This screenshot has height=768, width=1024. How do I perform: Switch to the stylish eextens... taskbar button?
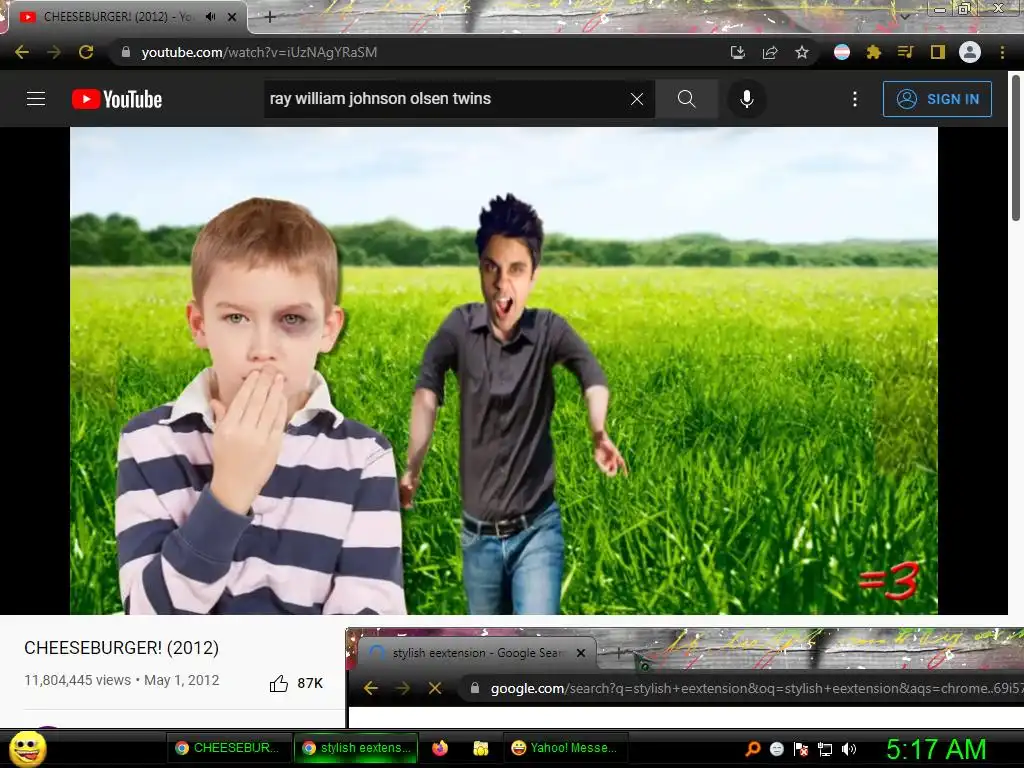point(357,748)
